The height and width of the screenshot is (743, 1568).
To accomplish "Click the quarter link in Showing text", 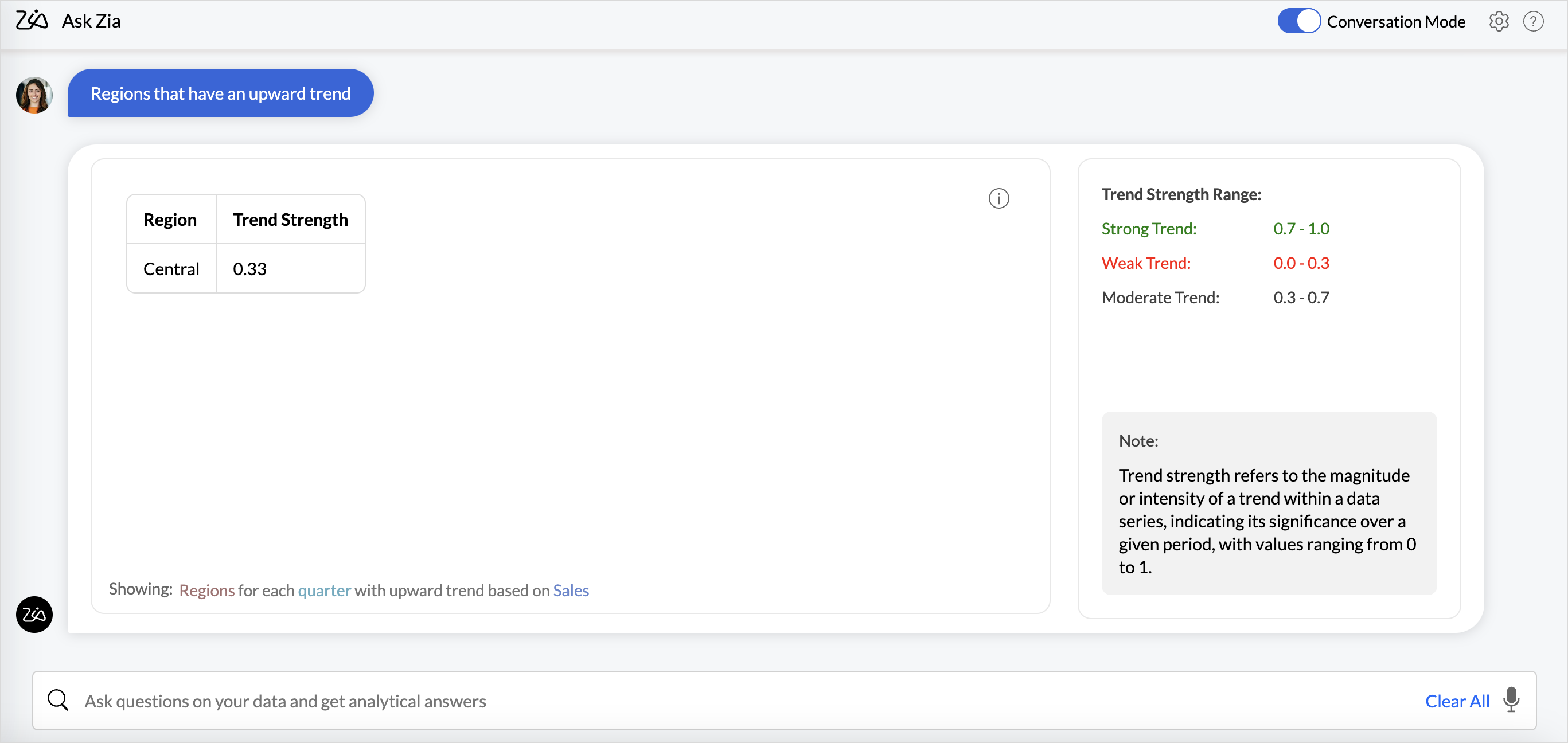I will click(x=324, y=590).
